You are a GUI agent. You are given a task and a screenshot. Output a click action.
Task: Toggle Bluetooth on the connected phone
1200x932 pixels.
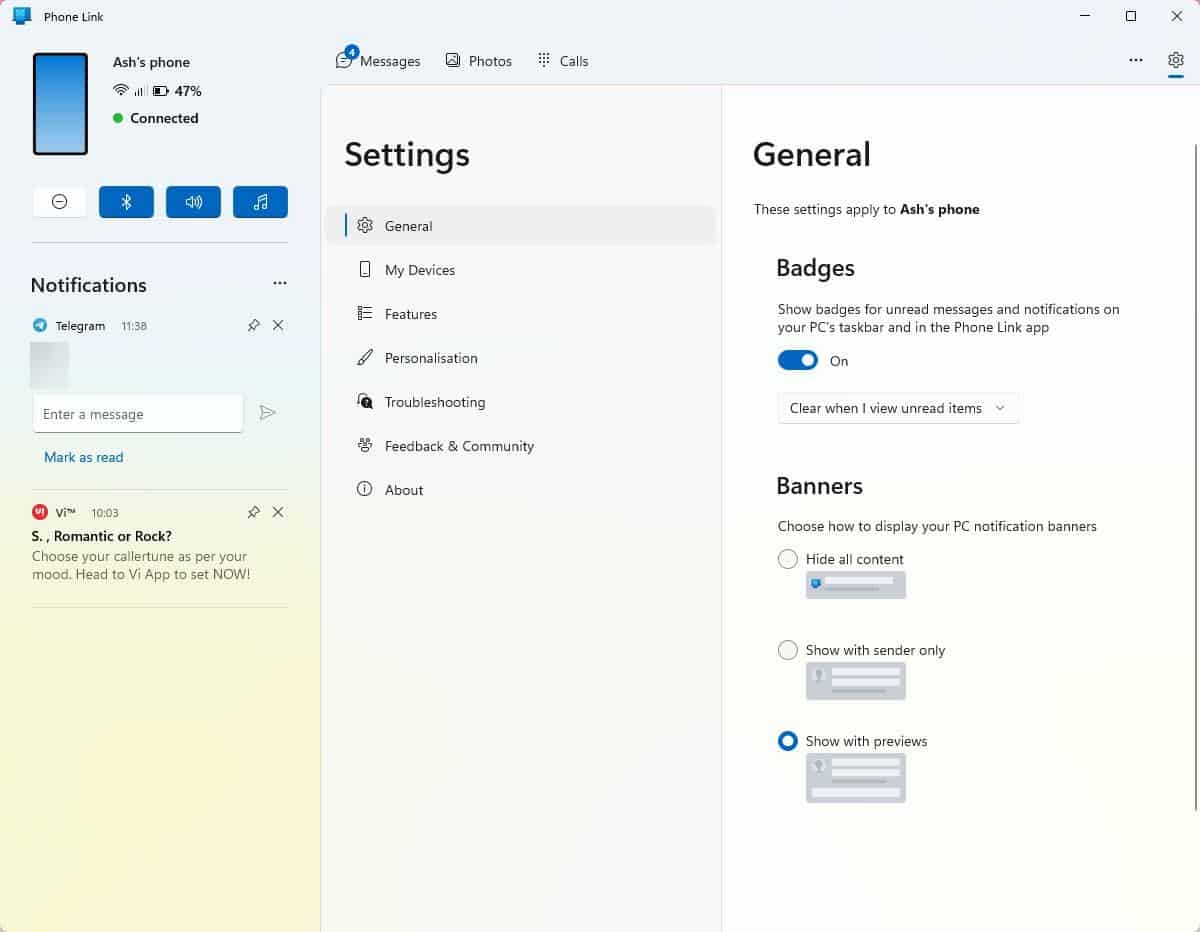tap(126, 201)
